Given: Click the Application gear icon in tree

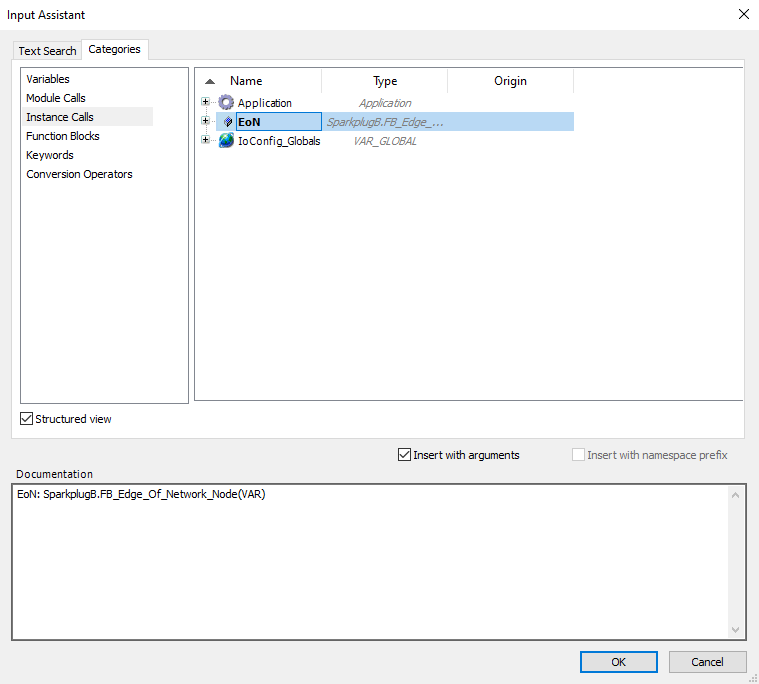Looking at the screenshot, I should (x=226, y=103).
